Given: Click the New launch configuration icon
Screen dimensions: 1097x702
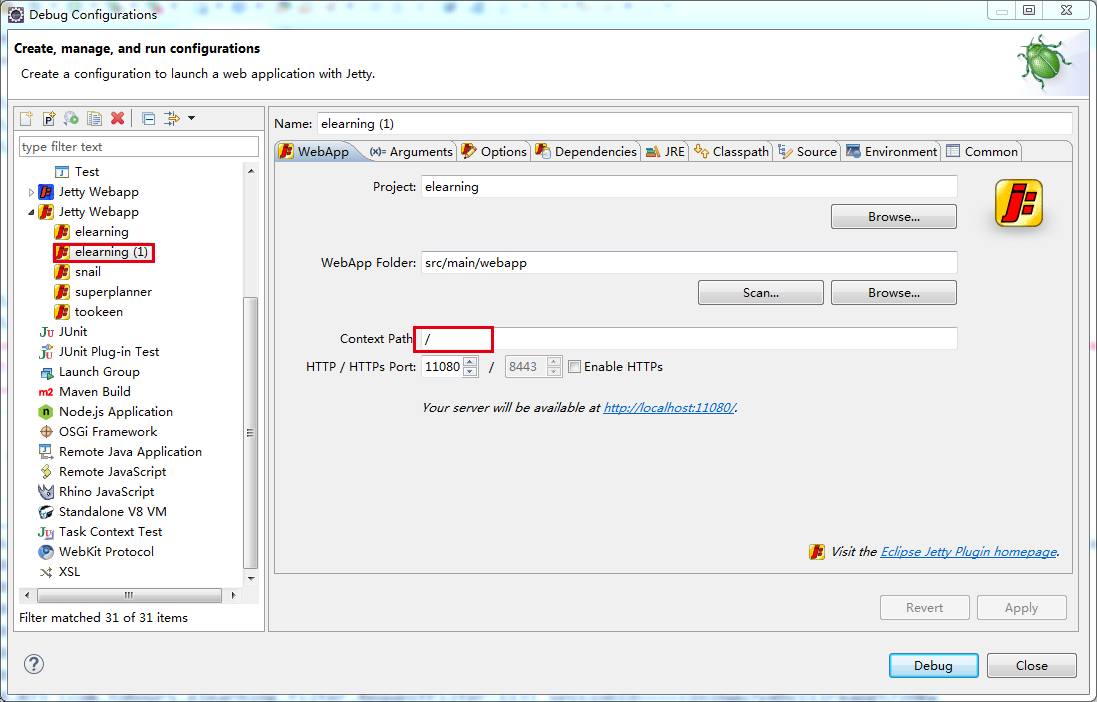Looking at the screenshot, I should tap(27, 118).
